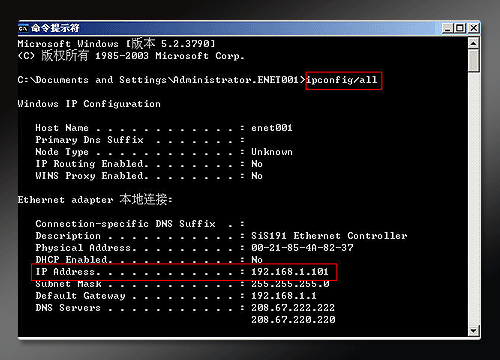The image size is (500, 360).
Task: Click the host name enet001
Action: [x=272, y=128]
